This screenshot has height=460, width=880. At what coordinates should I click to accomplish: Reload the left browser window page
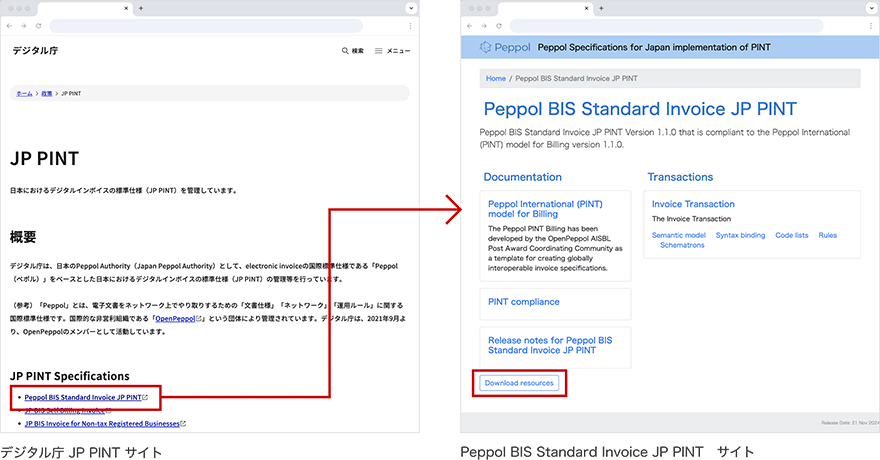point(38,24)
